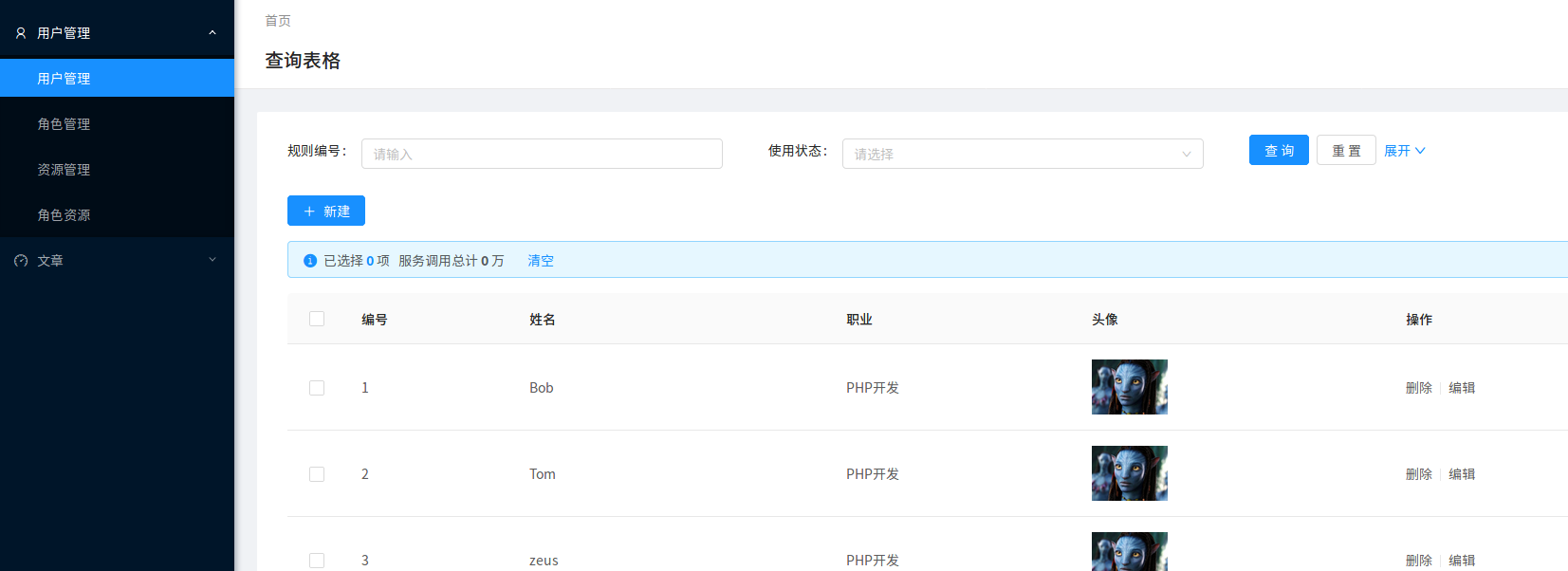Check the checkbox for zeus's row
The height and width of the screenshot is (571, 1568).
coord(317,561)
